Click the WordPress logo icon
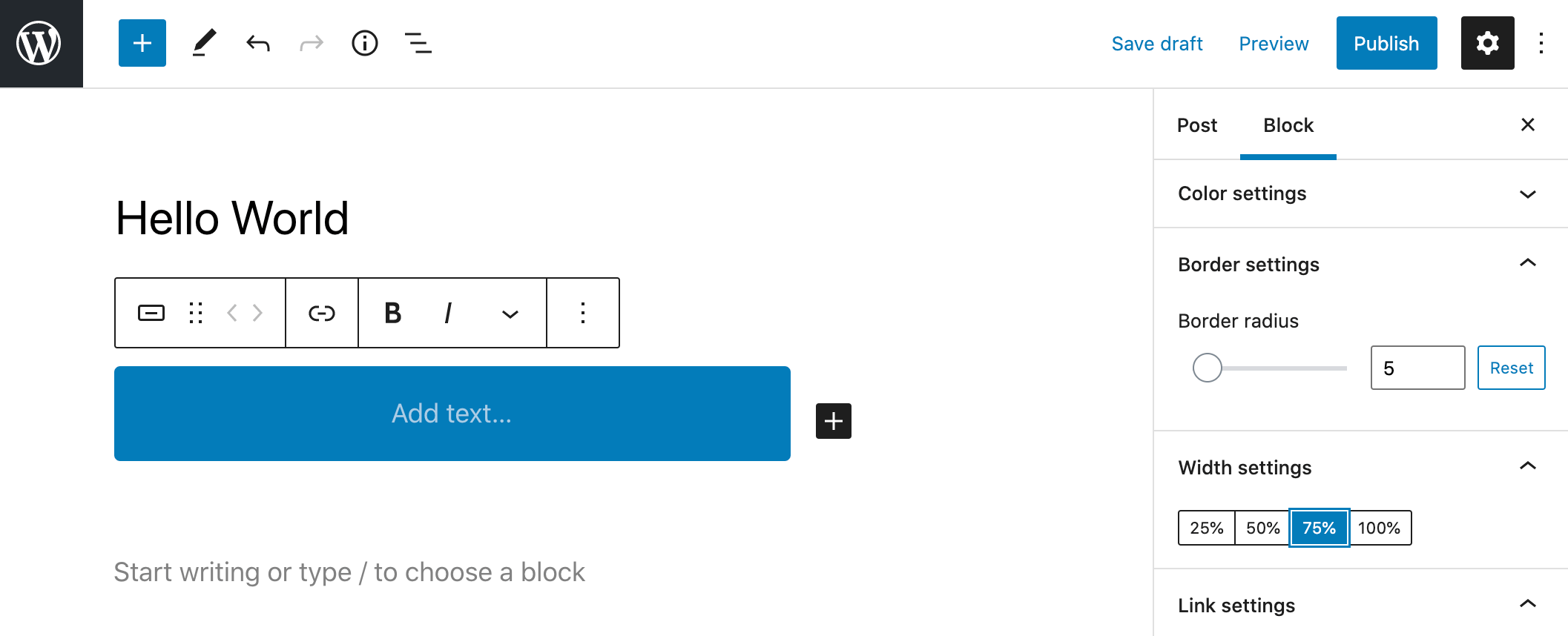This screenshot has height=636, width=1568. pos(39,43)
